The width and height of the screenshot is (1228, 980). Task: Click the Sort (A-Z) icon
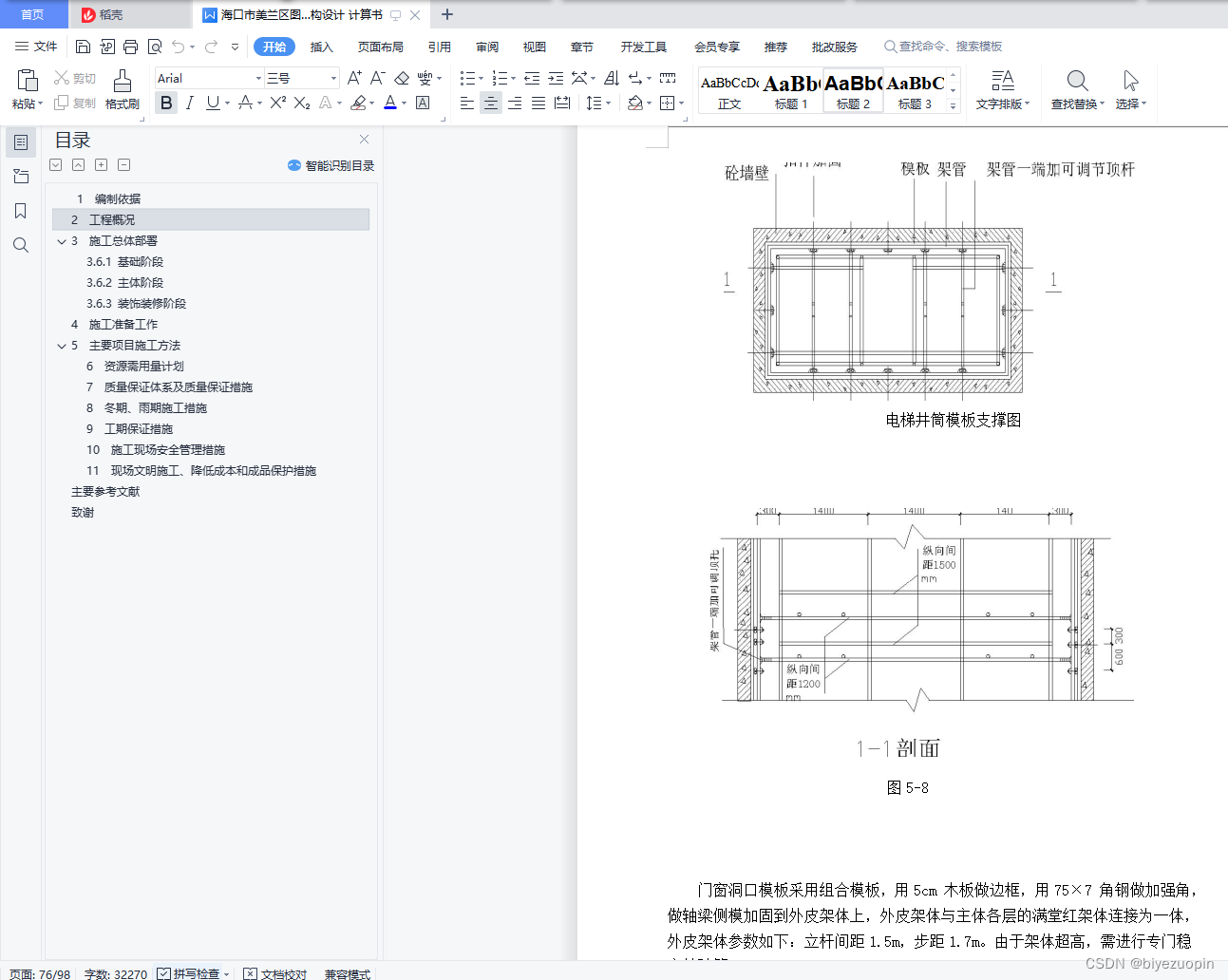tap(612, 78)
